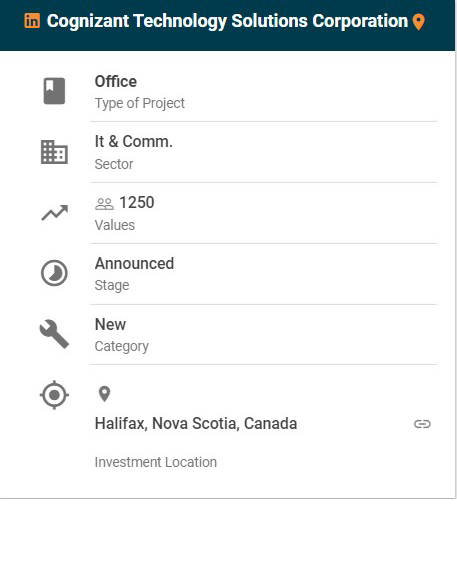Click the Investment Location label
The height and width of the screenshot is (567, 457).
click(156, 462)
